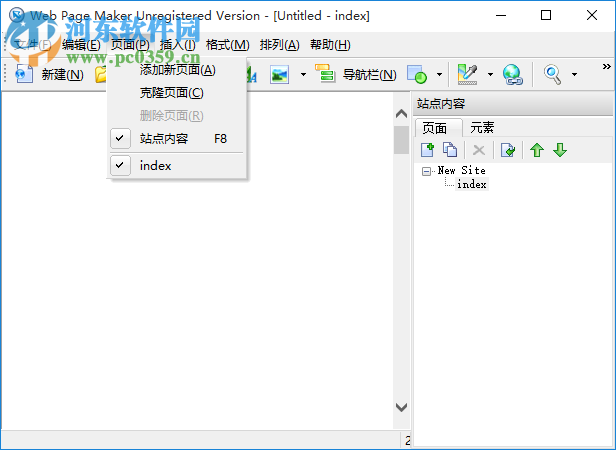Click the canvas scrollbar up arrow
Viewport: 616px width, 450px height.
(401, 114)
